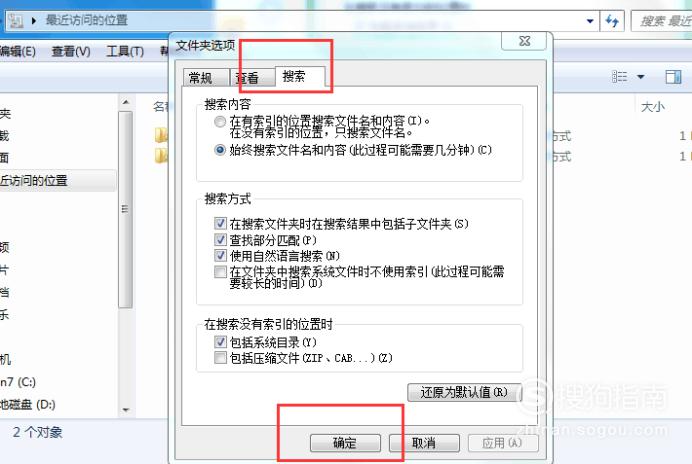Click the second folder icon in file list

pyautogui.click(x=162, y=156)
